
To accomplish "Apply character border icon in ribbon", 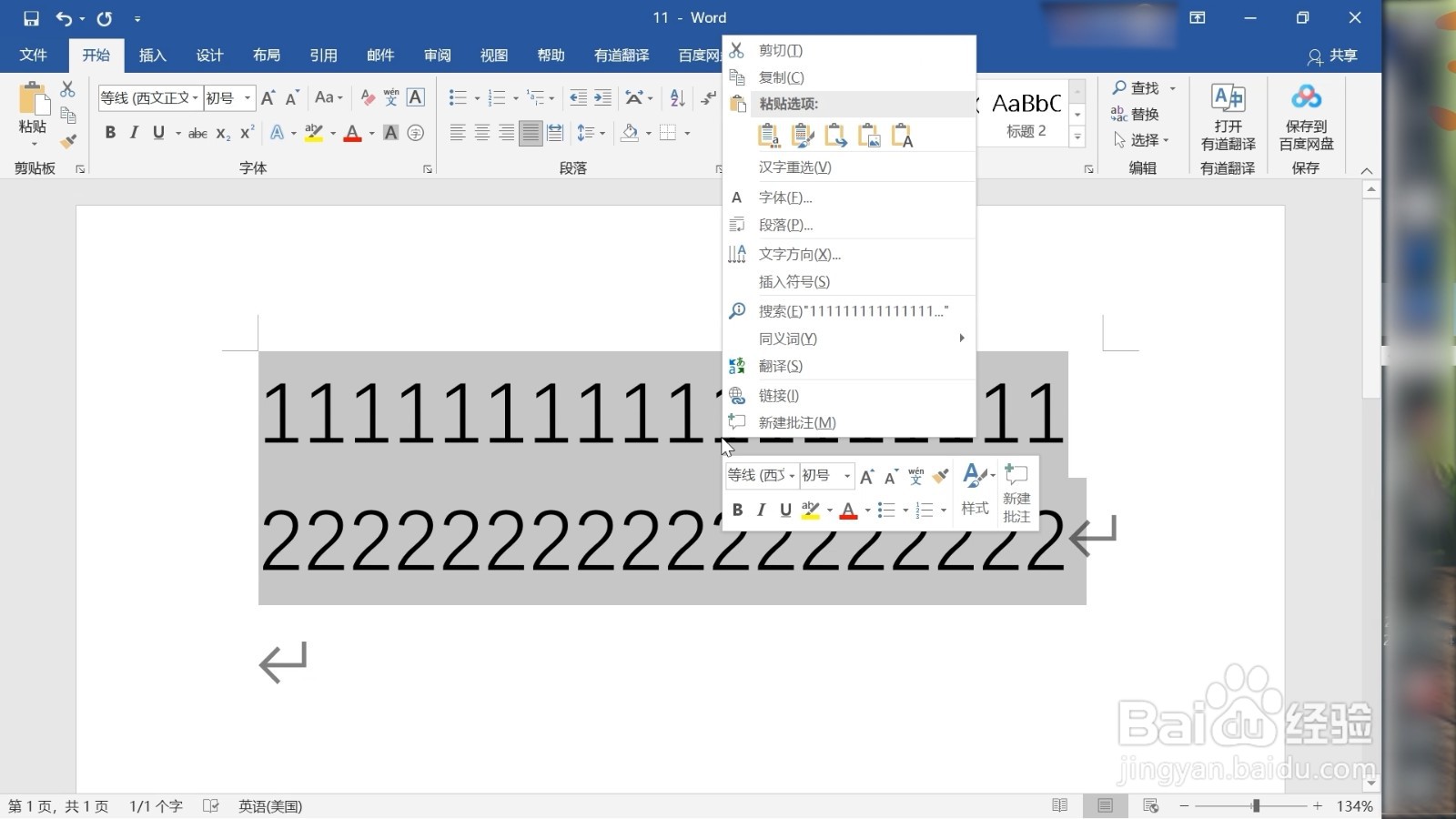I will 416,97.
